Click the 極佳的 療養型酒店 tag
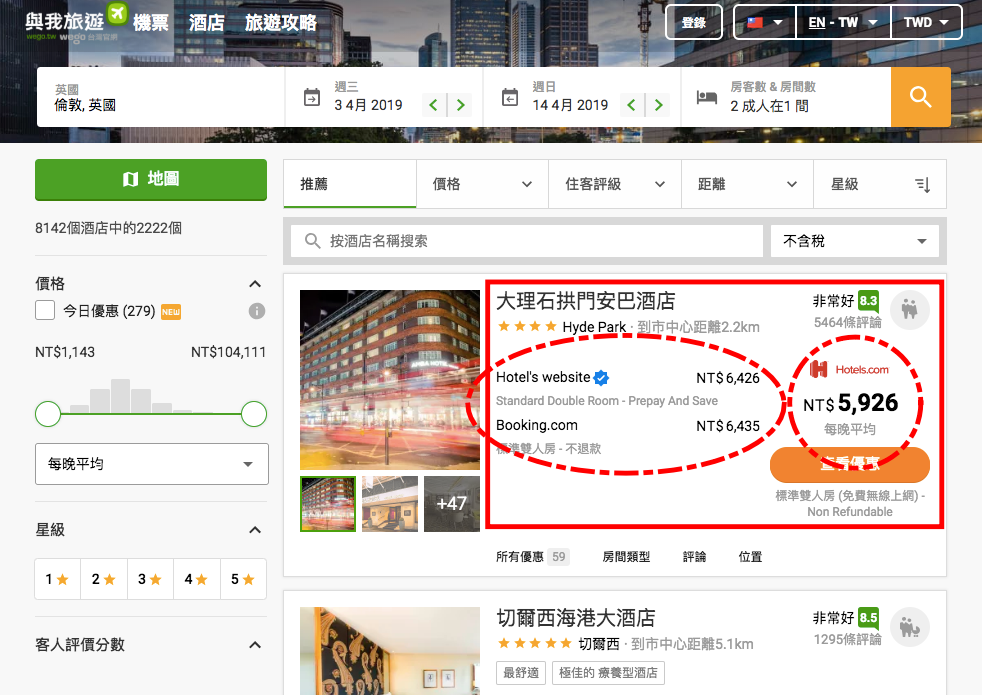Screen dimensions: 982x695 click(x=608, y=672)
